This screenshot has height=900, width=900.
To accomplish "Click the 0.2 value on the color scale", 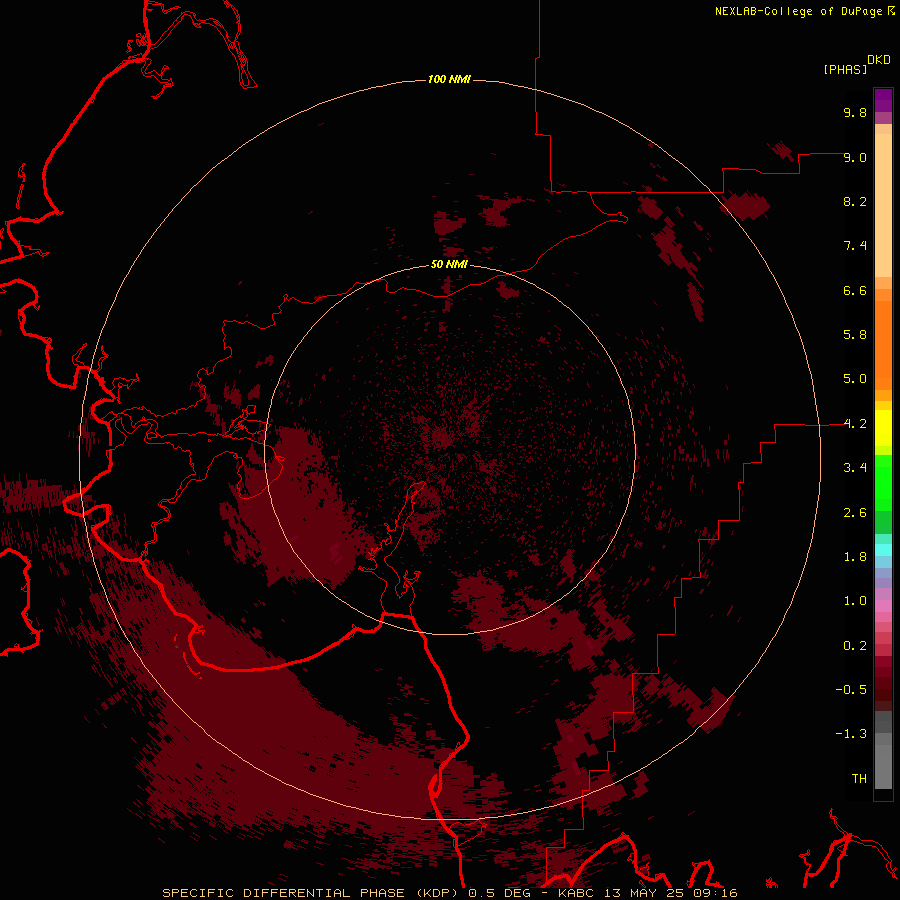I will point(855,646).
